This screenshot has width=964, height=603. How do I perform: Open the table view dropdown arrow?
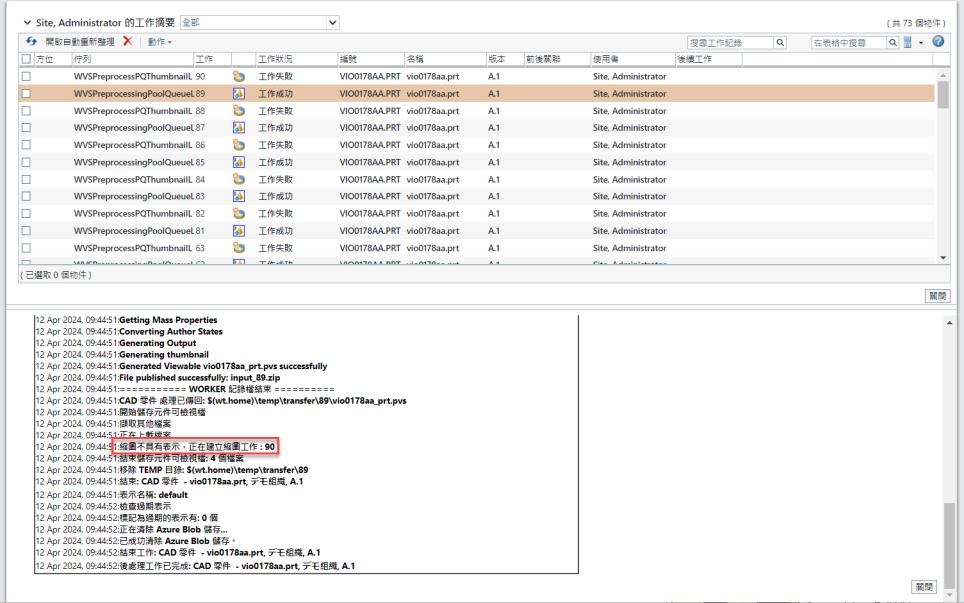coord(921,42)
